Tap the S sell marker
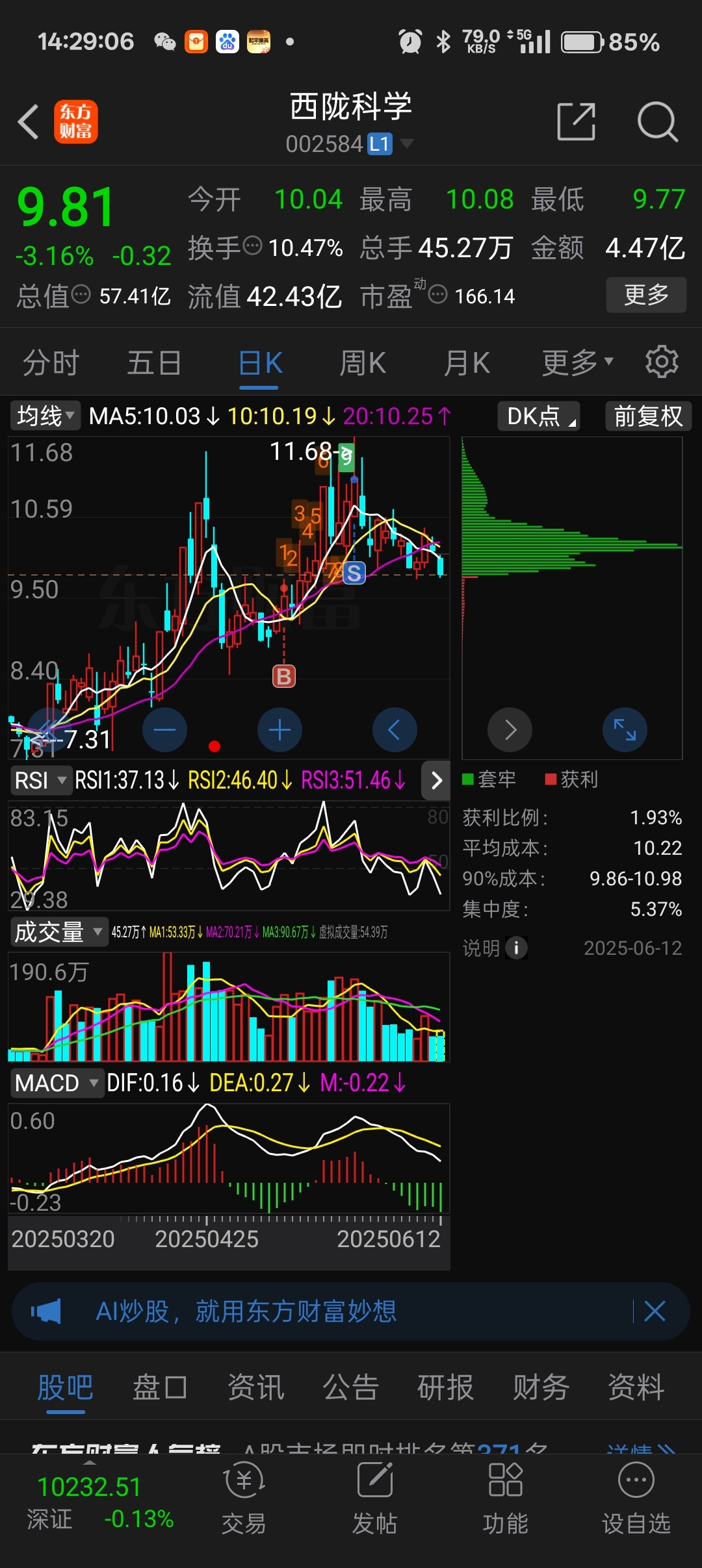702x1568 pixels. [x=354, y=573]
